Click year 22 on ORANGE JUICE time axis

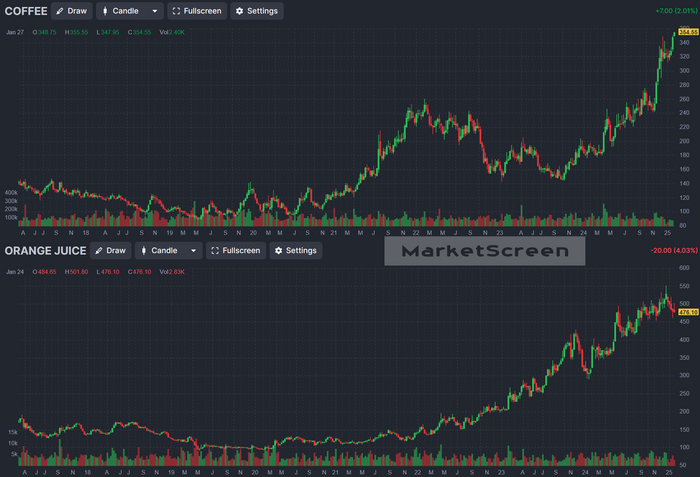417,472
